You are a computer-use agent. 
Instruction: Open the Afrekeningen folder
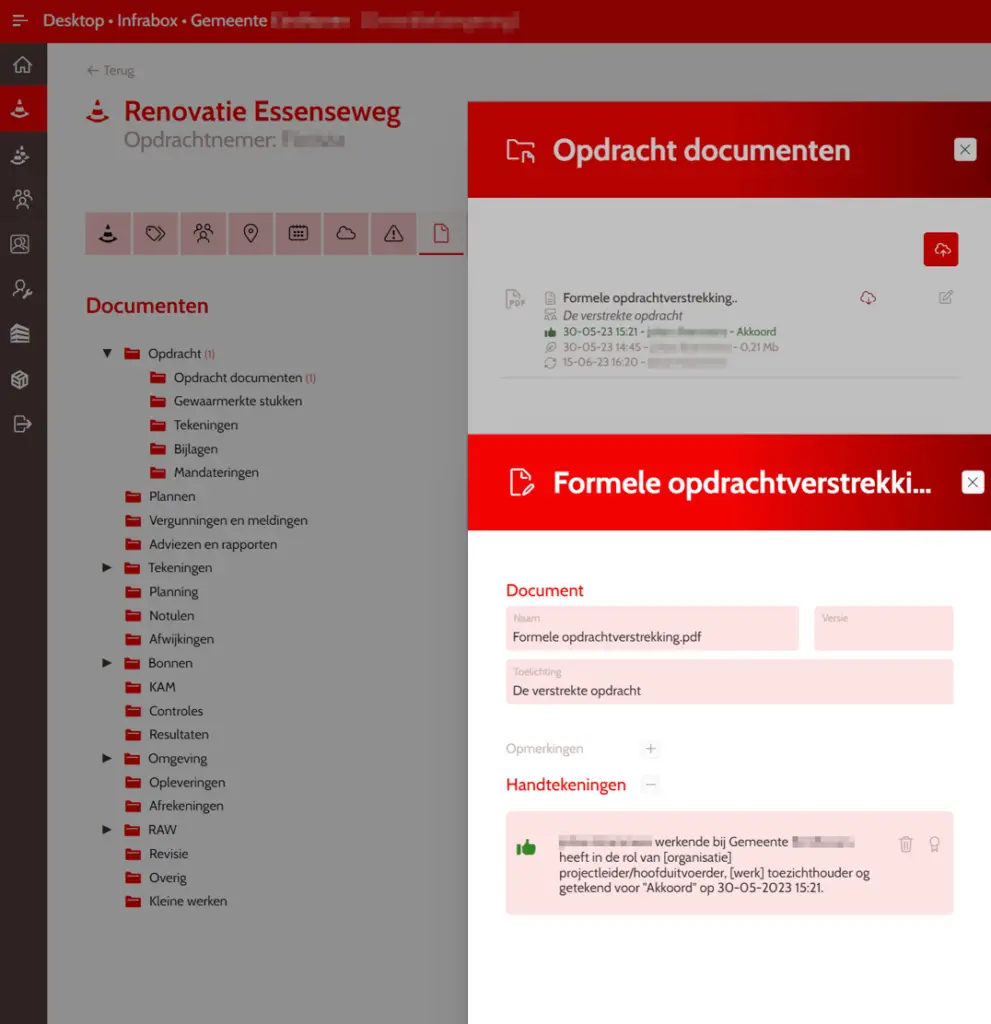click(174, 806)
